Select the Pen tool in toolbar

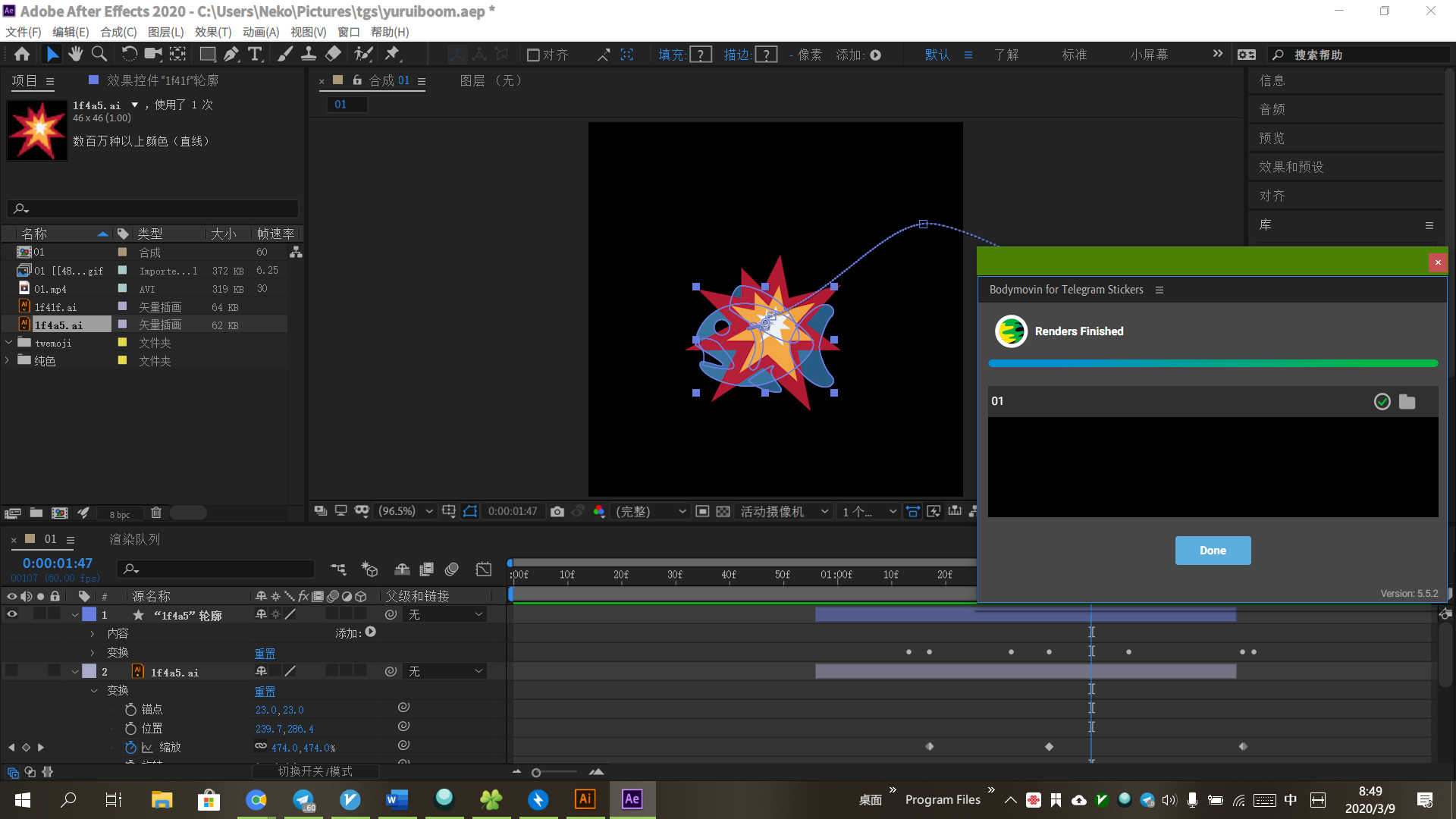tap(231, 54)
